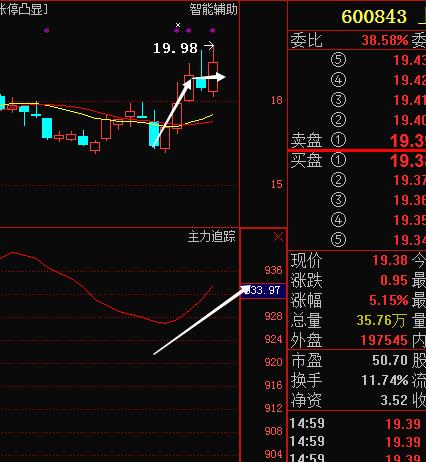Click the 委比 value 38.58%

(385, 40)
